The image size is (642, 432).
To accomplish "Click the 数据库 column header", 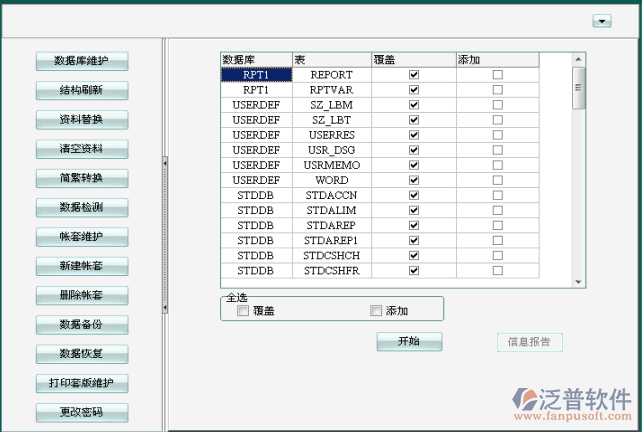I will pyautogui.click(x=255, y=60).
